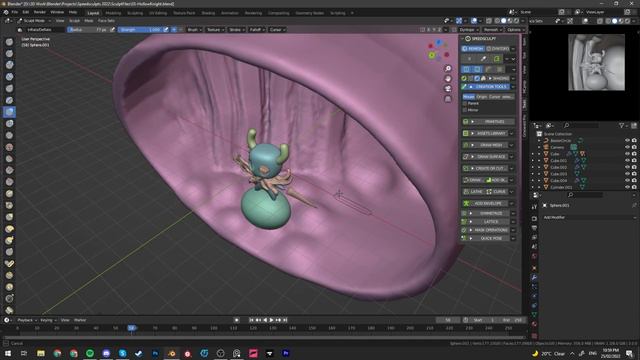The height and width of the screenshot is (360, 640).
Task: Open the File menu
Action: point(15,12)
